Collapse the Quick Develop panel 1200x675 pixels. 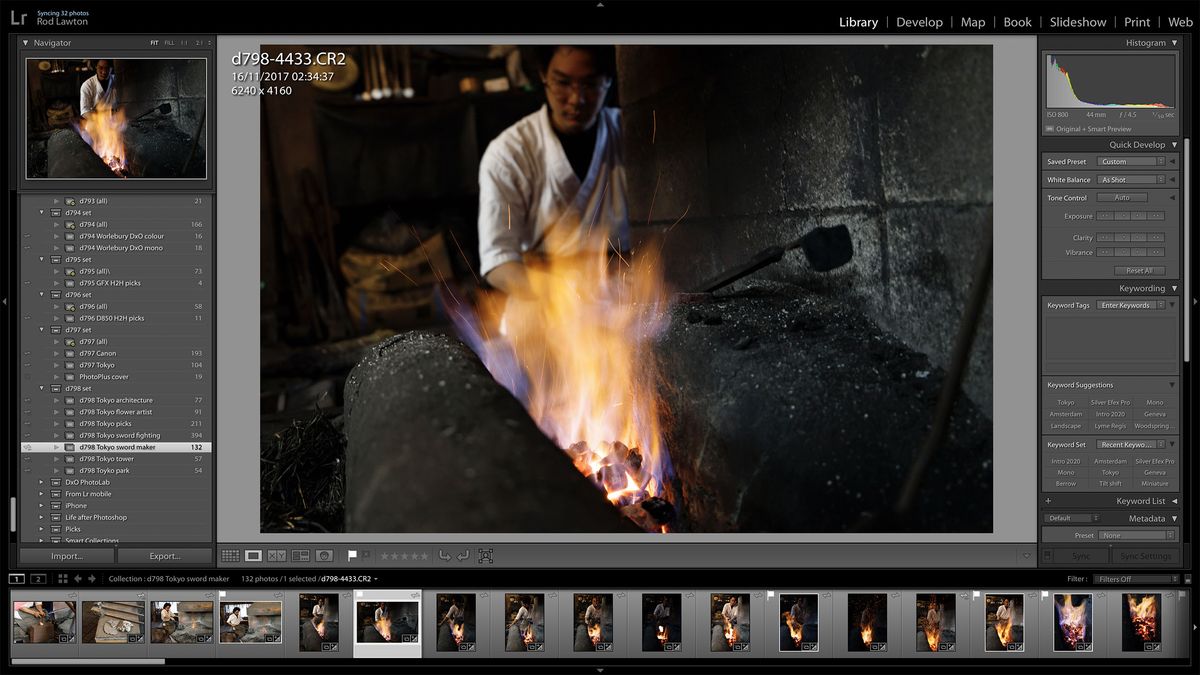(x=1174, y=145)
